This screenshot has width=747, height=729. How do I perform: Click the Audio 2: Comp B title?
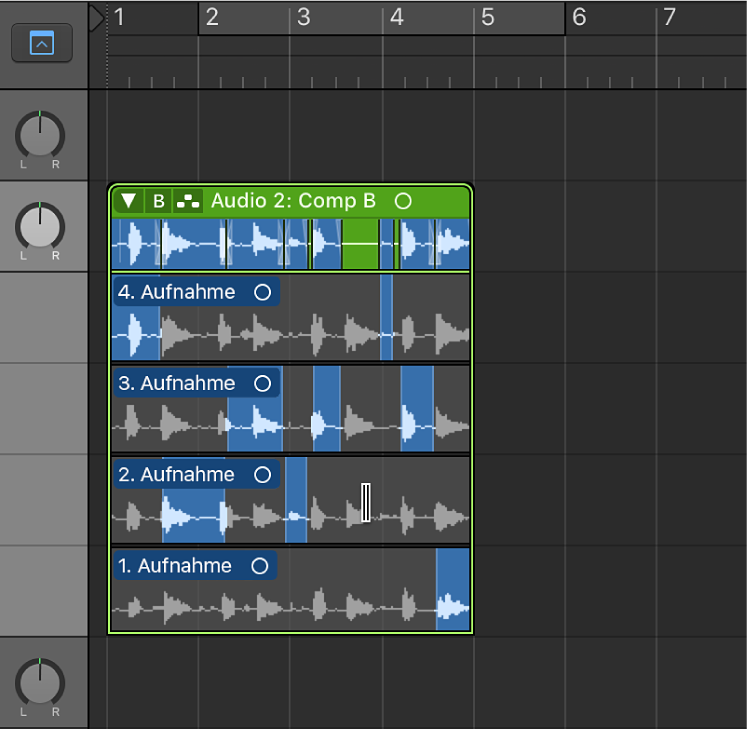point(293,201)
